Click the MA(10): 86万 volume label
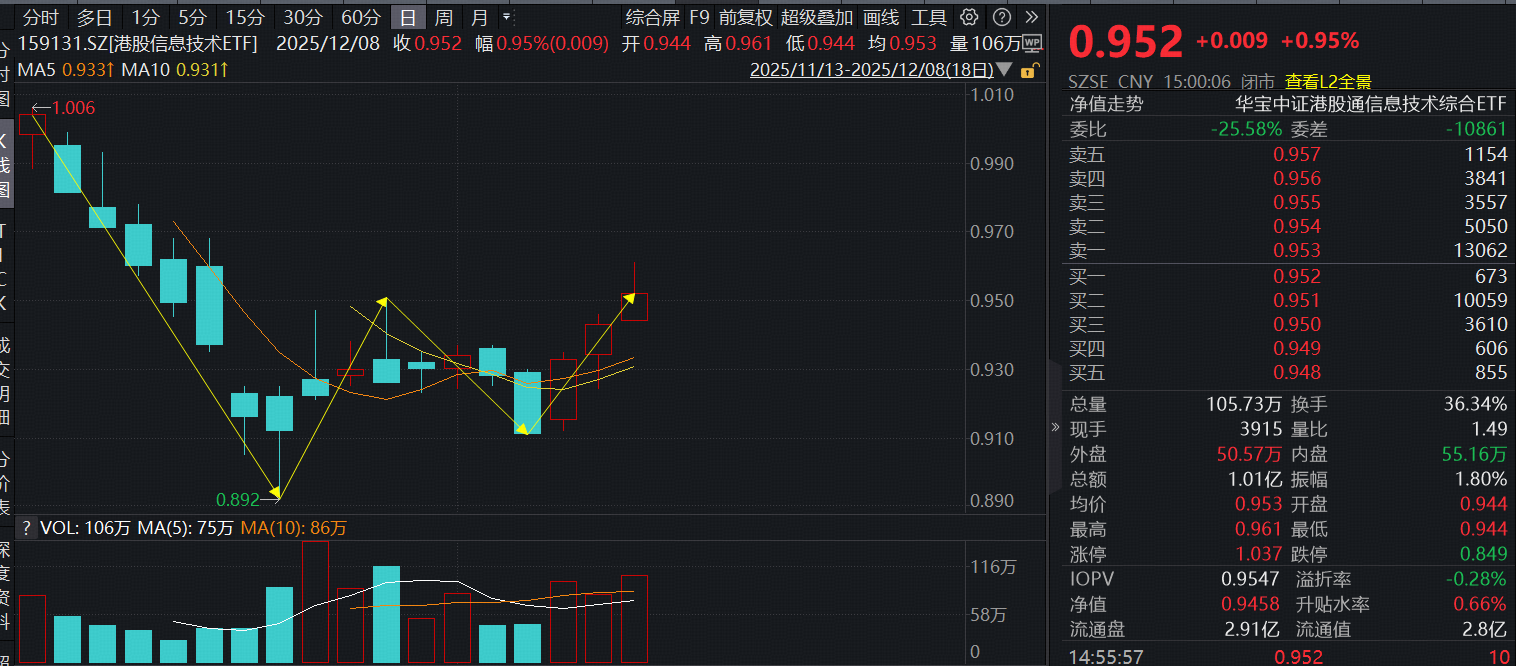This screenshot has height=666, width=1516. point(293,528)
